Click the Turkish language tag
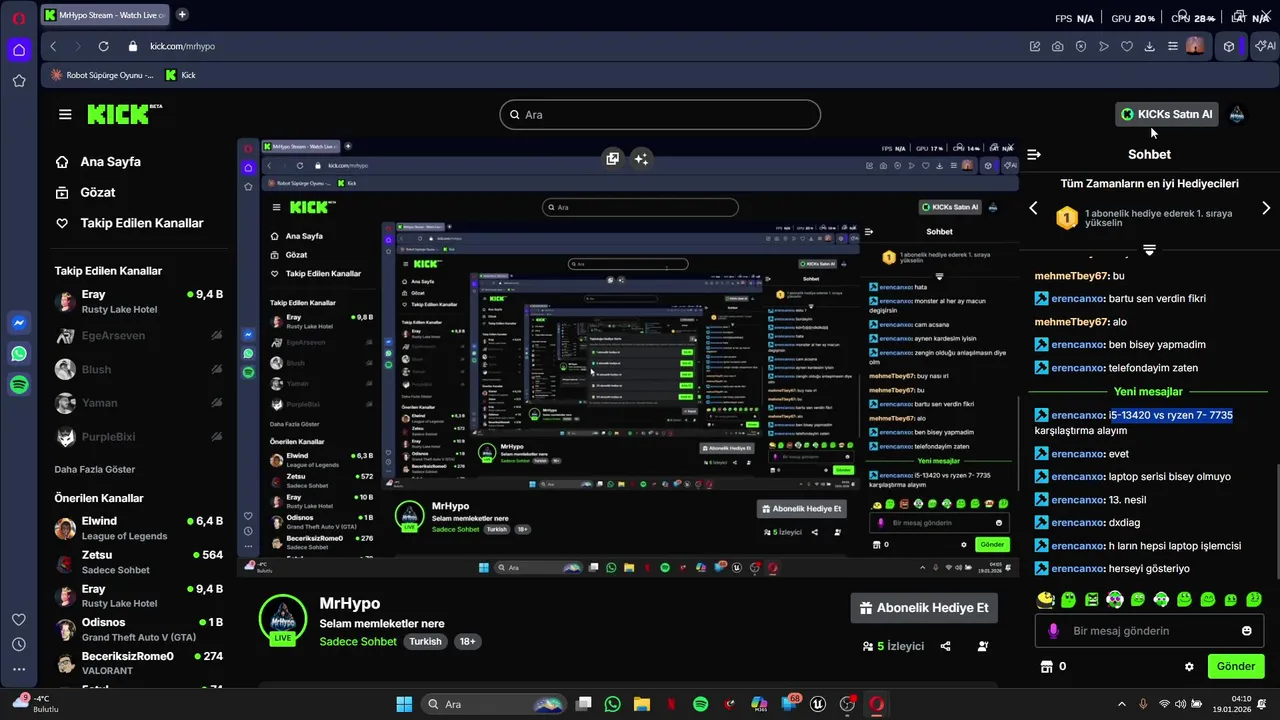Screen dimensions: 1280x720 pos(425,642)
